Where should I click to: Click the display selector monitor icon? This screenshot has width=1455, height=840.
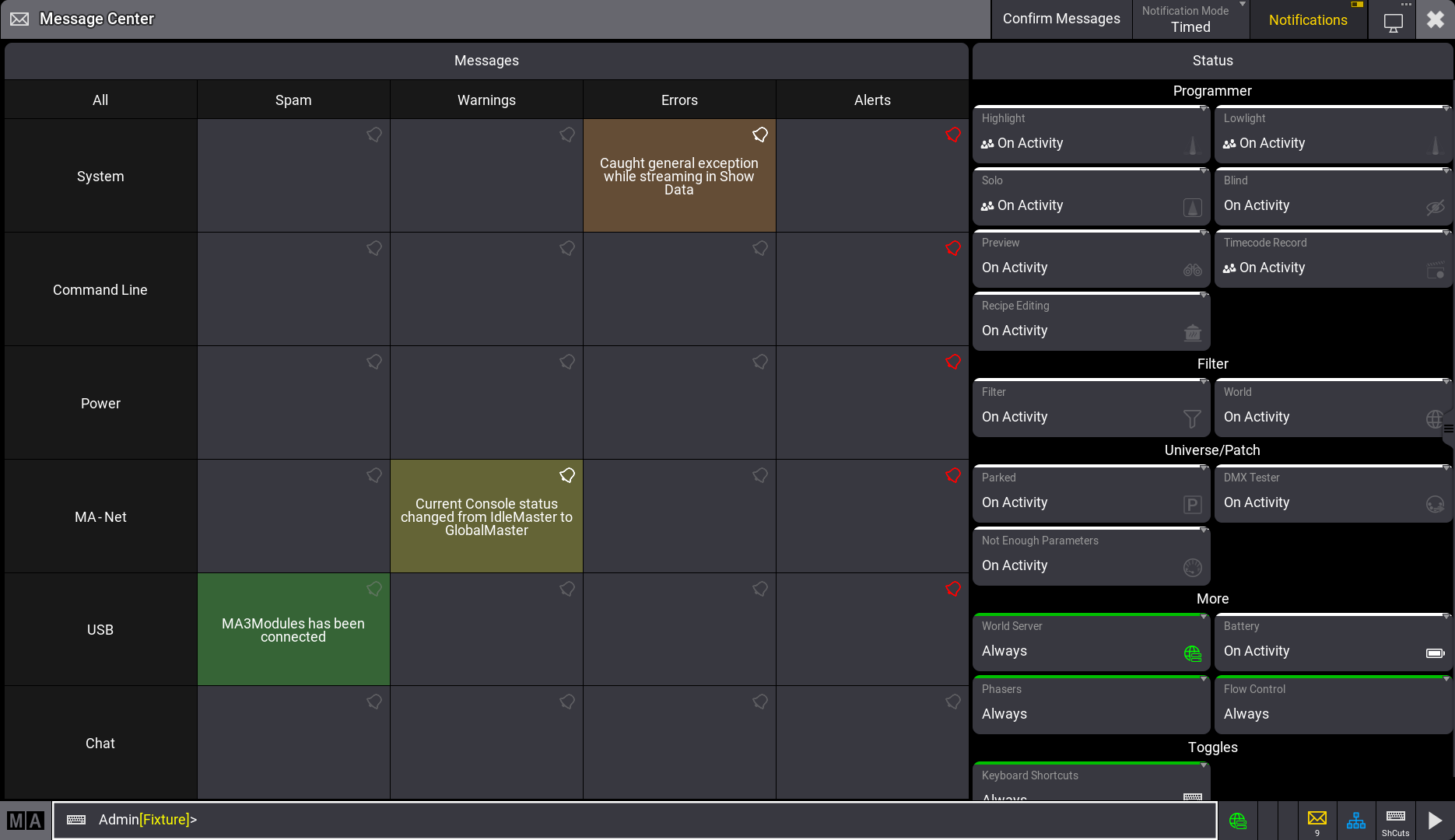pos(1393,21)
